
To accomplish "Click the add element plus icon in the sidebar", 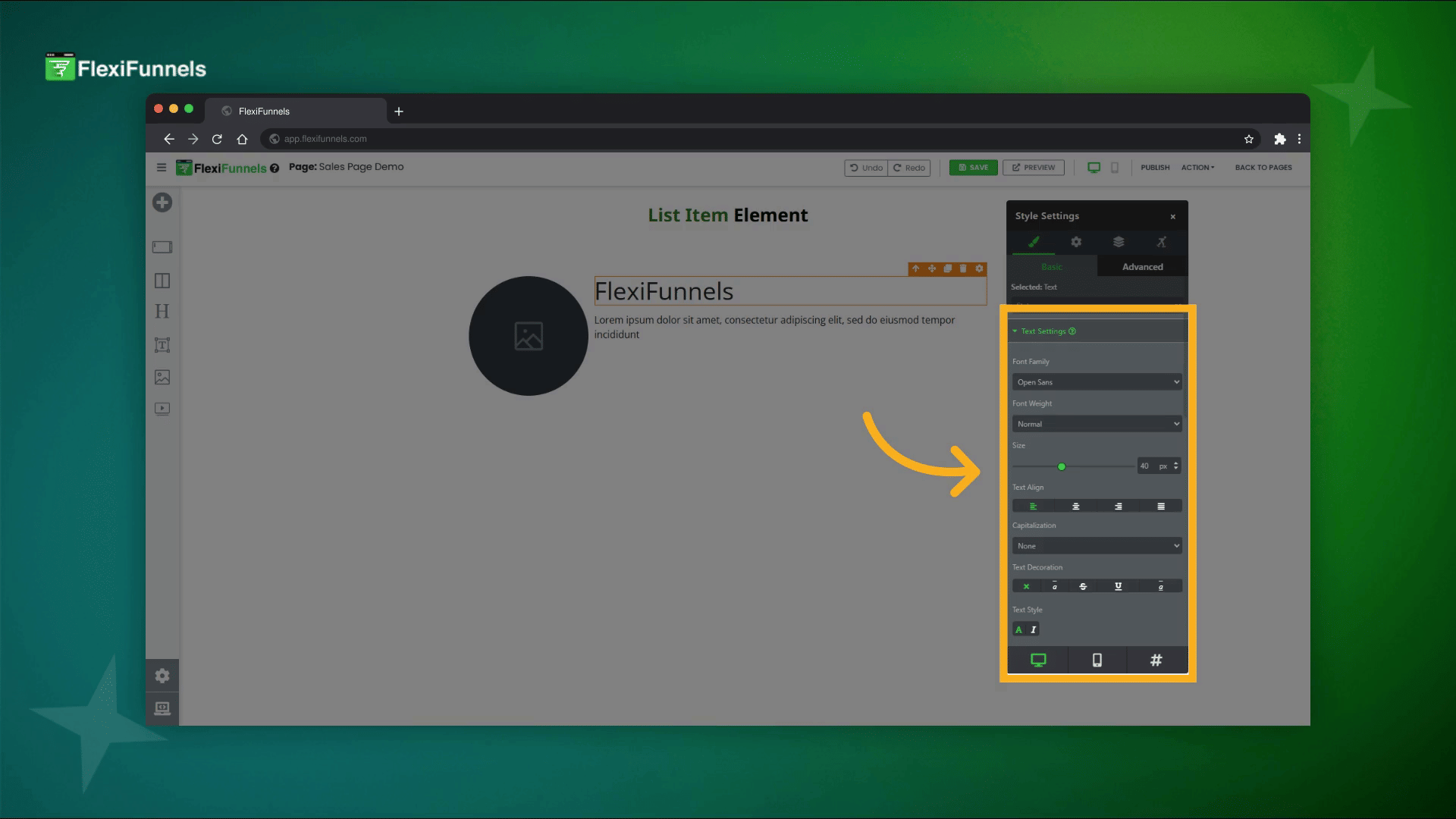I will (x=162, y=202).
